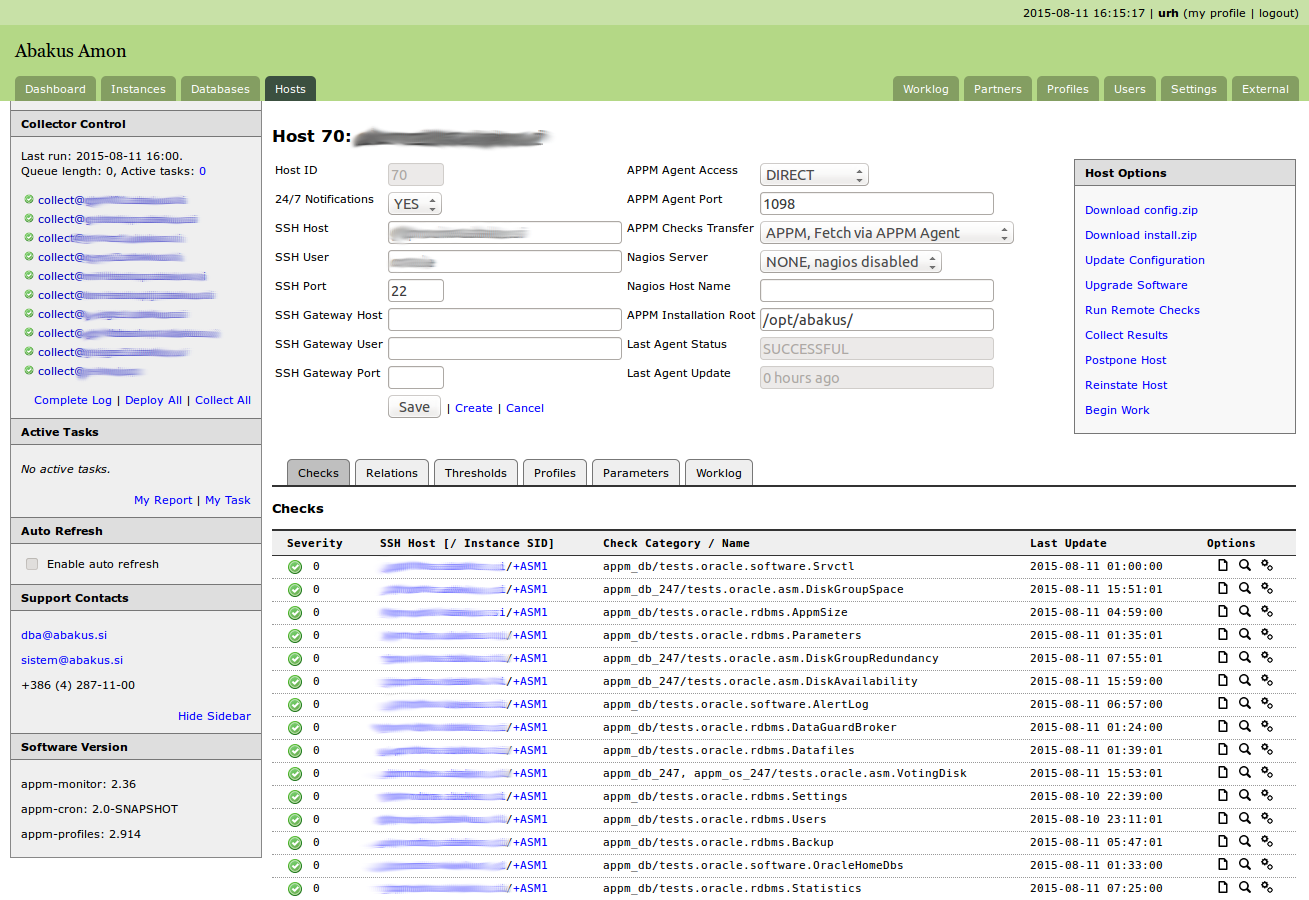Open Nagios Server dropdown
The image size is (1309, 900).
click(850, 262)
